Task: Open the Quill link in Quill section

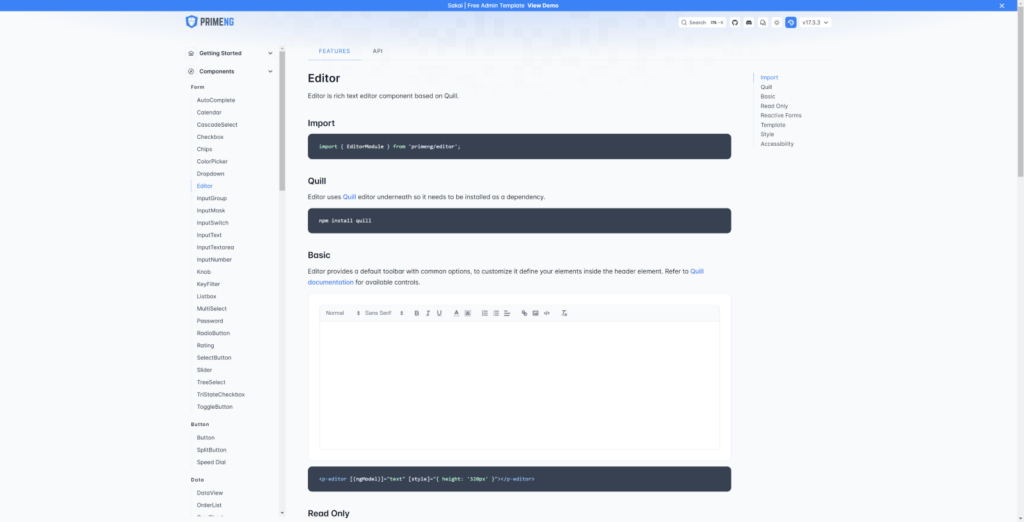Action: click(349, 197)
